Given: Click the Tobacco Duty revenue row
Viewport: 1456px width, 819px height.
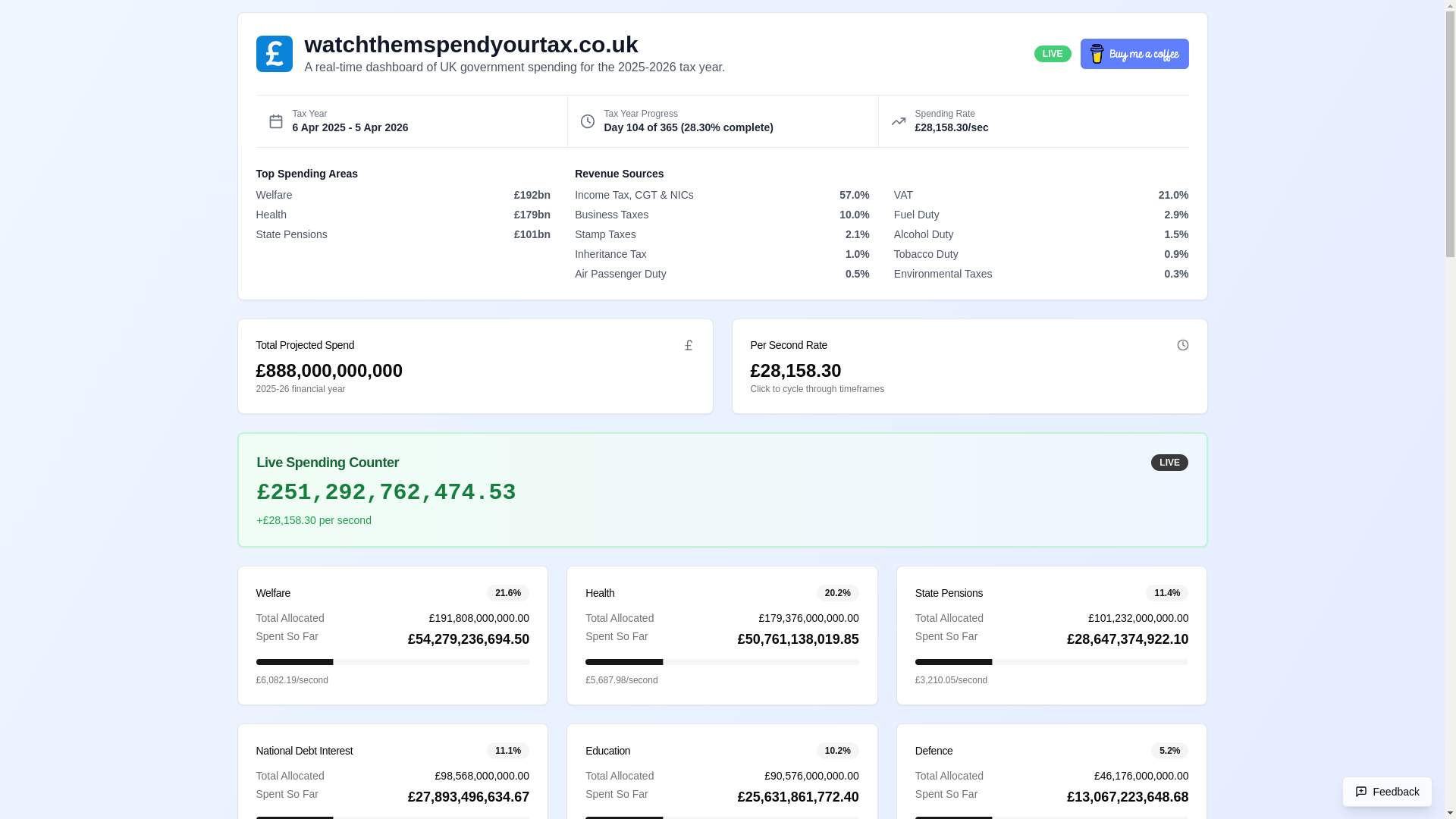Looking at the screenshot, I should point(1040,254).
